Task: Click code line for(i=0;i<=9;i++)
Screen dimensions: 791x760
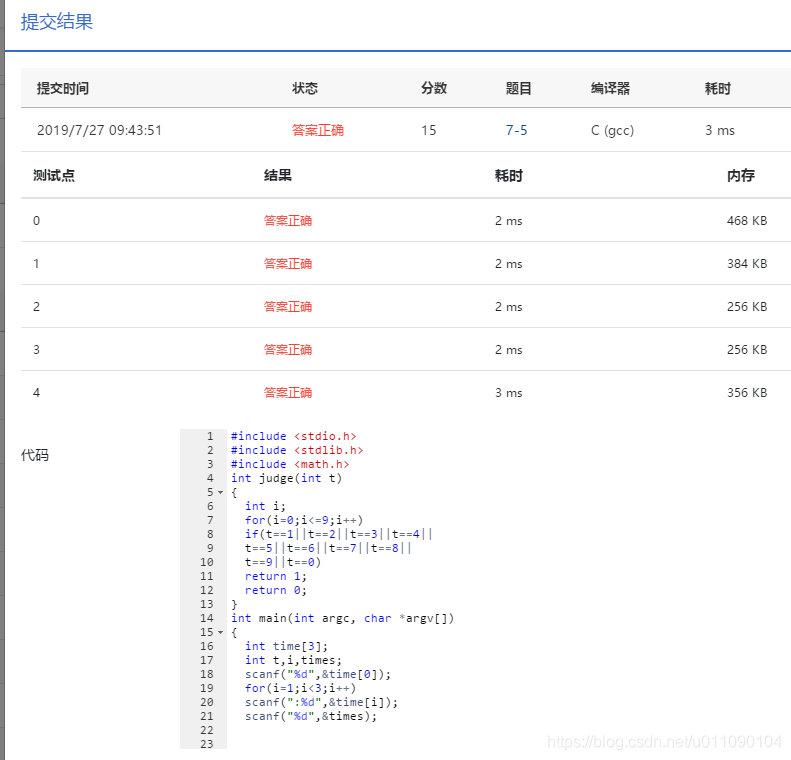Action: [304, 520]
